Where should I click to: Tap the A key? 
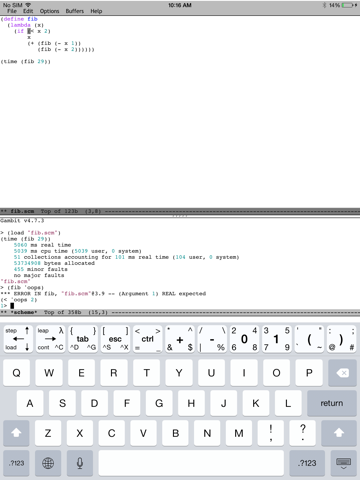[30, 403]
